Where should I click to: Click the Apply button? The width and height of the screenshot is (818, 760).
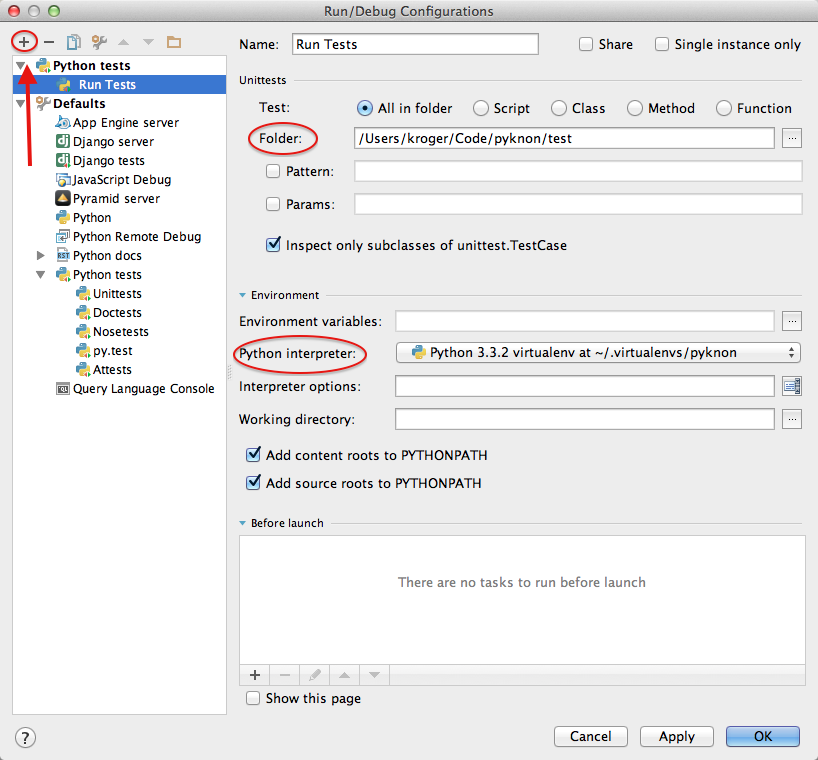tap(677, 737)
